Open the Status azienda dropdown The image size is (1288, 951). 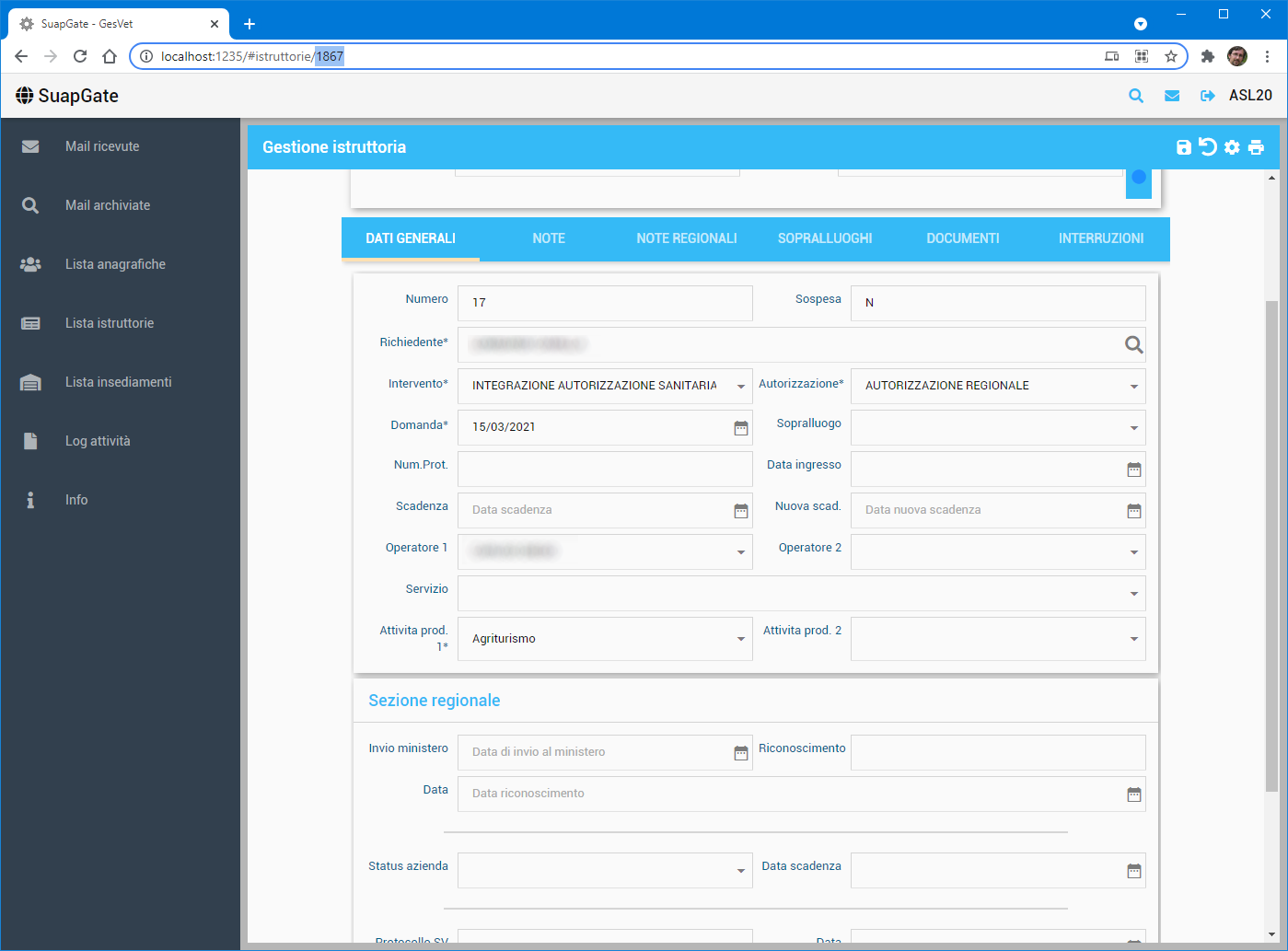click(x=741, y=871)
